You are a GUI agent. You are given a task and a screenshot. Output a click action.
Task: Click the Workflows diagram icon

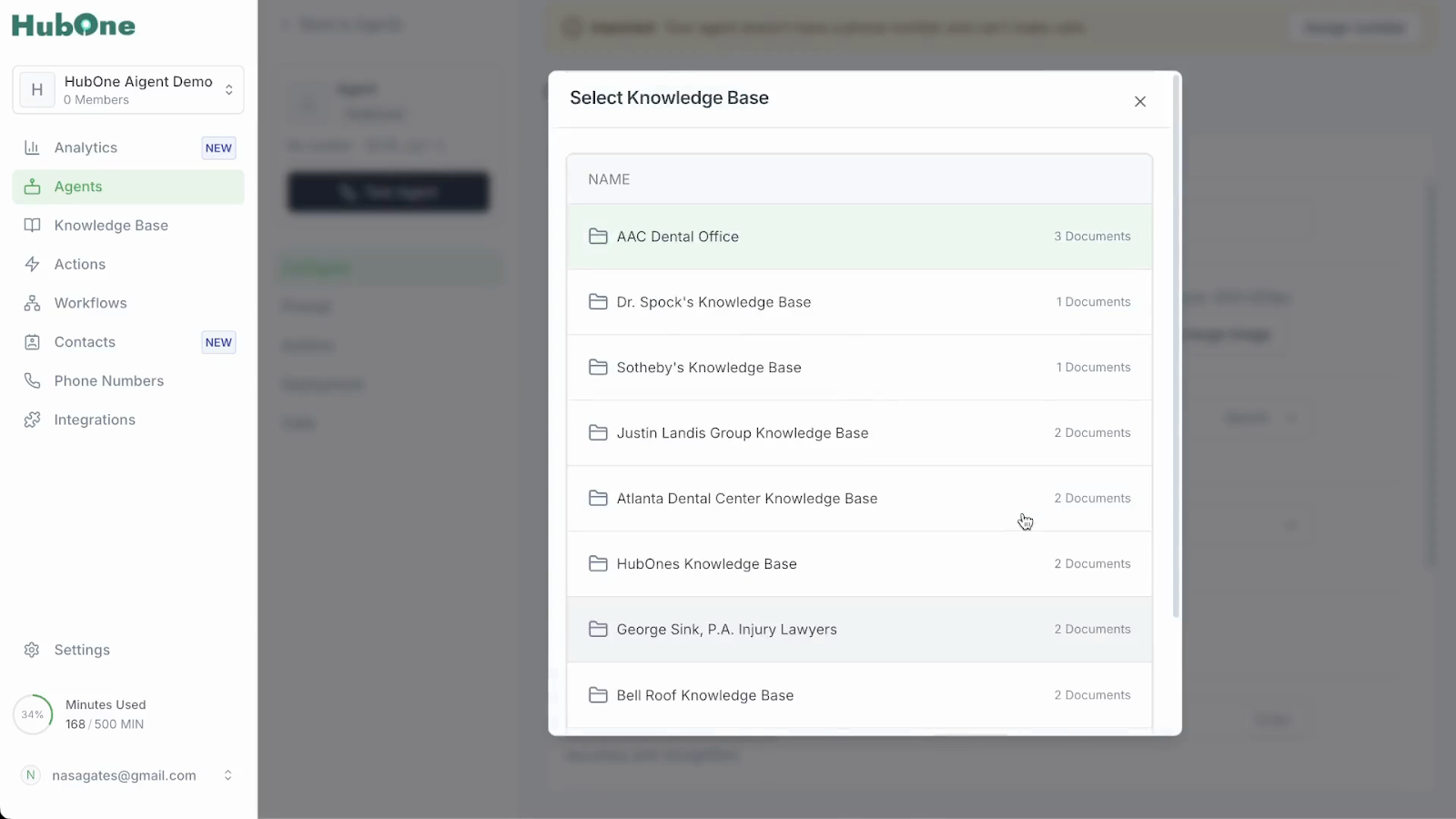pyautogui.click(x=32, y=303)
